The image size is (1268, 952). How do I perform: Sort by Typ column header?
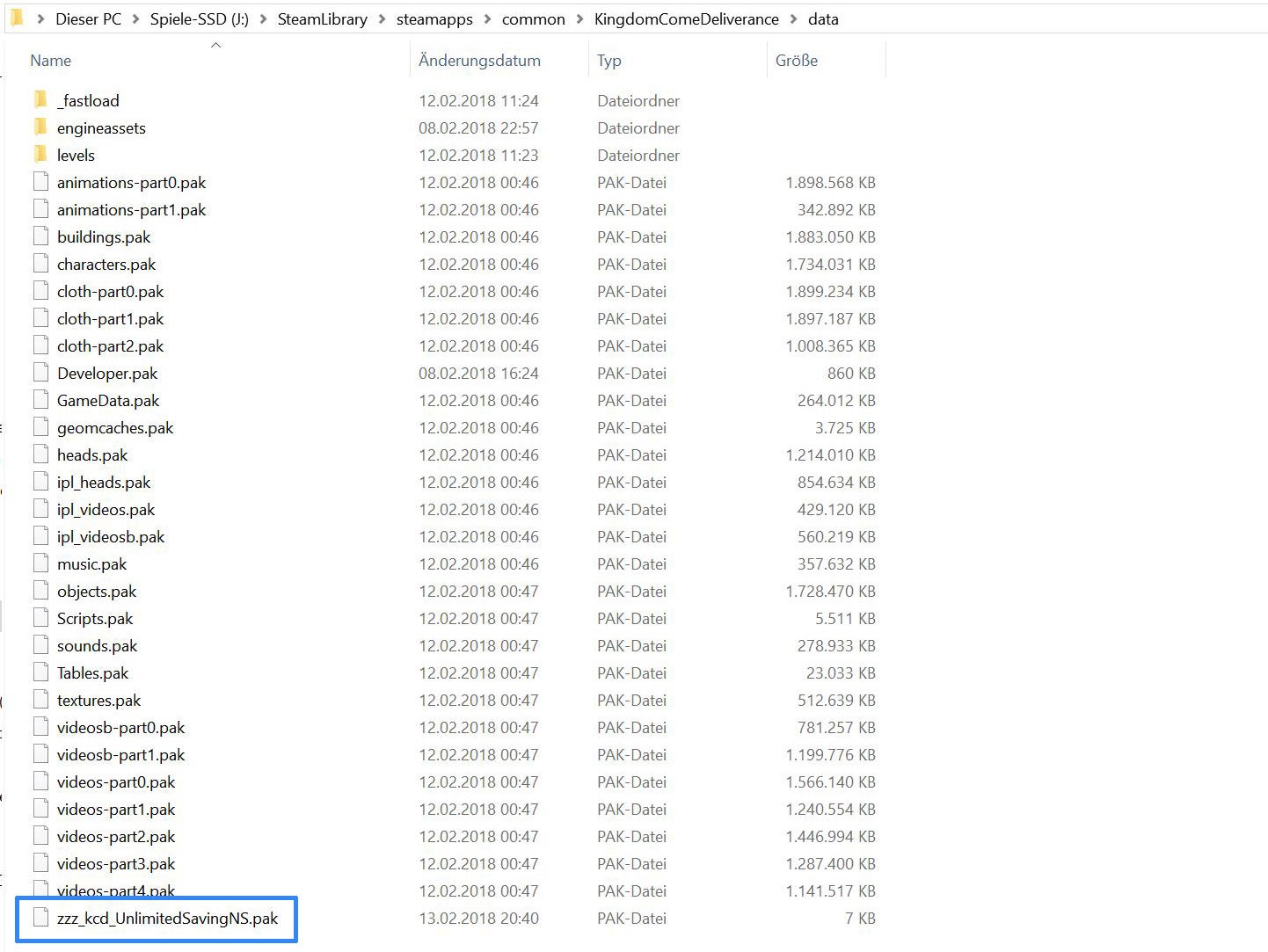tap(608, 61)
